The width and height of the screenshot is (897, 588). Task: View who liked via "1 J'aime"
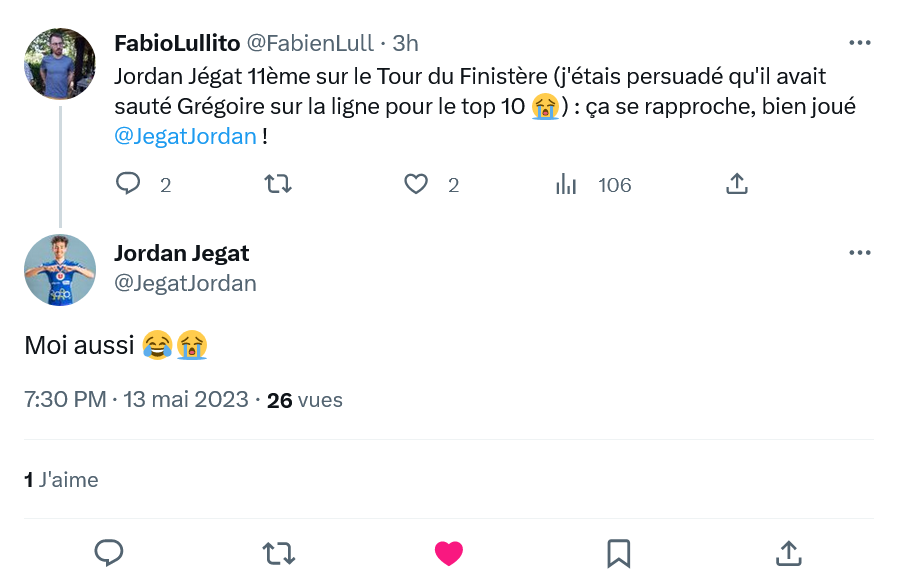61,480
